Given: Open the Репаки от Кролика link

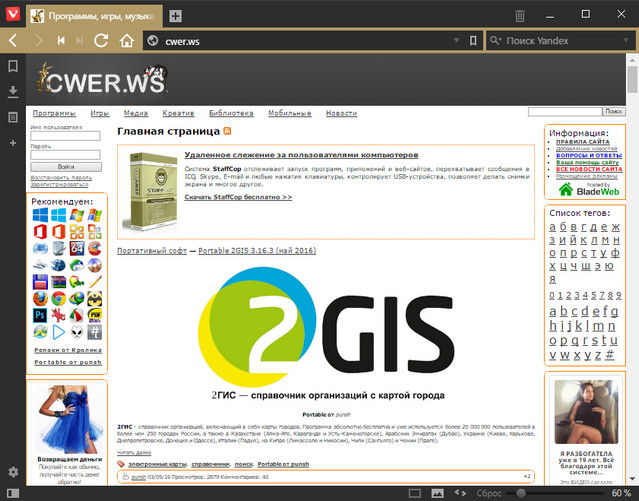Looking at the screenshot, I should click(68, 350).
